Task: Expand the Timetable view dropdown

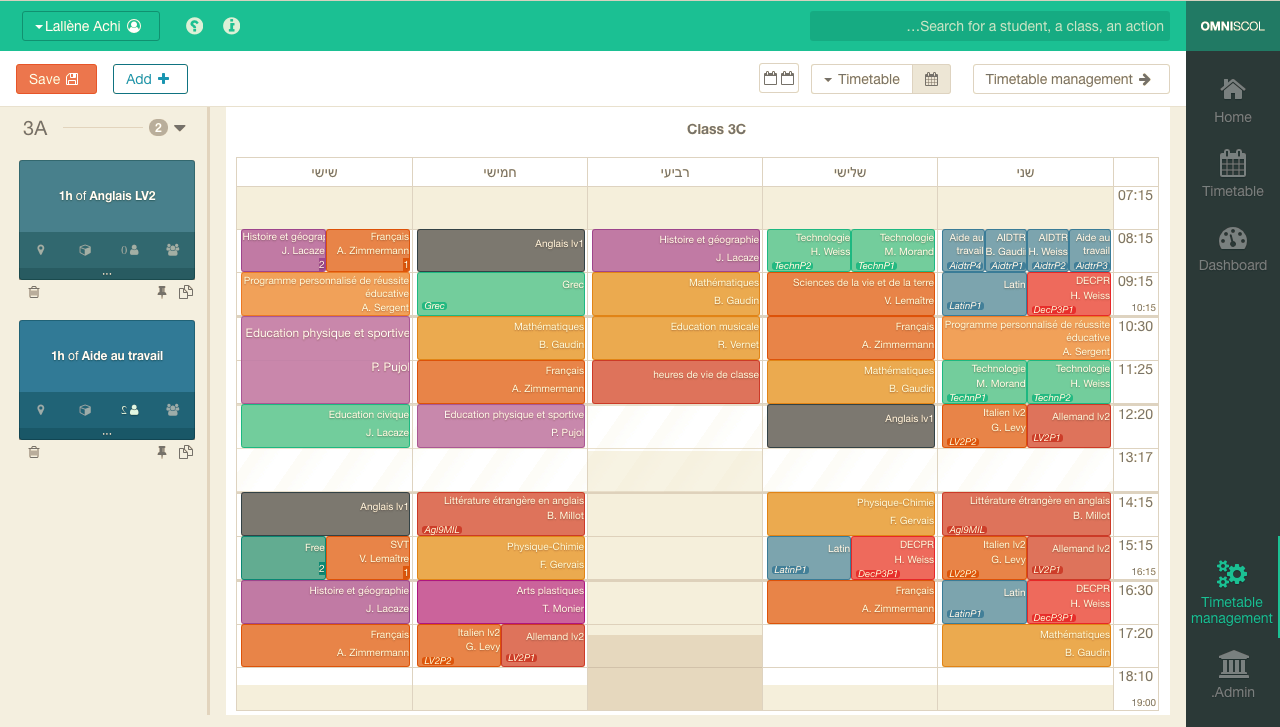Action: click(861, 79)
